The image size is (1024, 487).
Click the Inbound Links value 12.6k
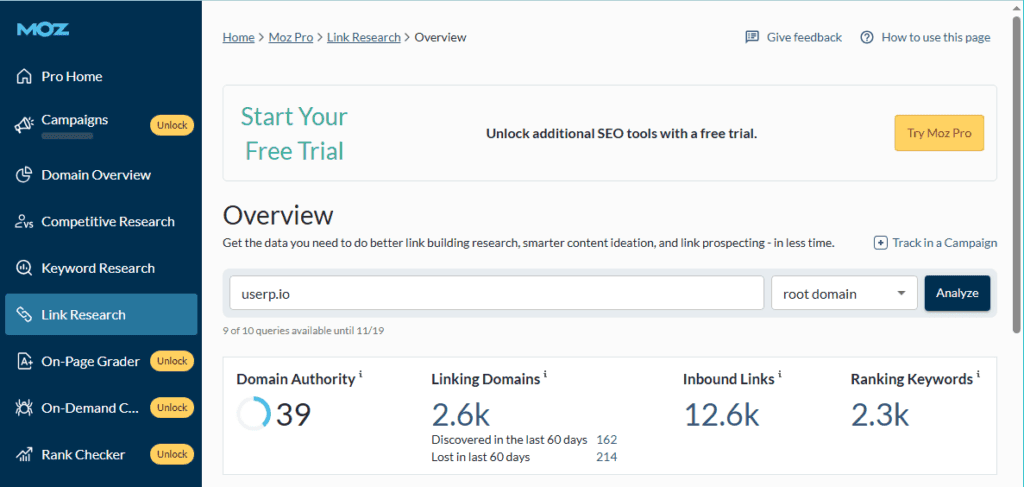tap(722, 414)
